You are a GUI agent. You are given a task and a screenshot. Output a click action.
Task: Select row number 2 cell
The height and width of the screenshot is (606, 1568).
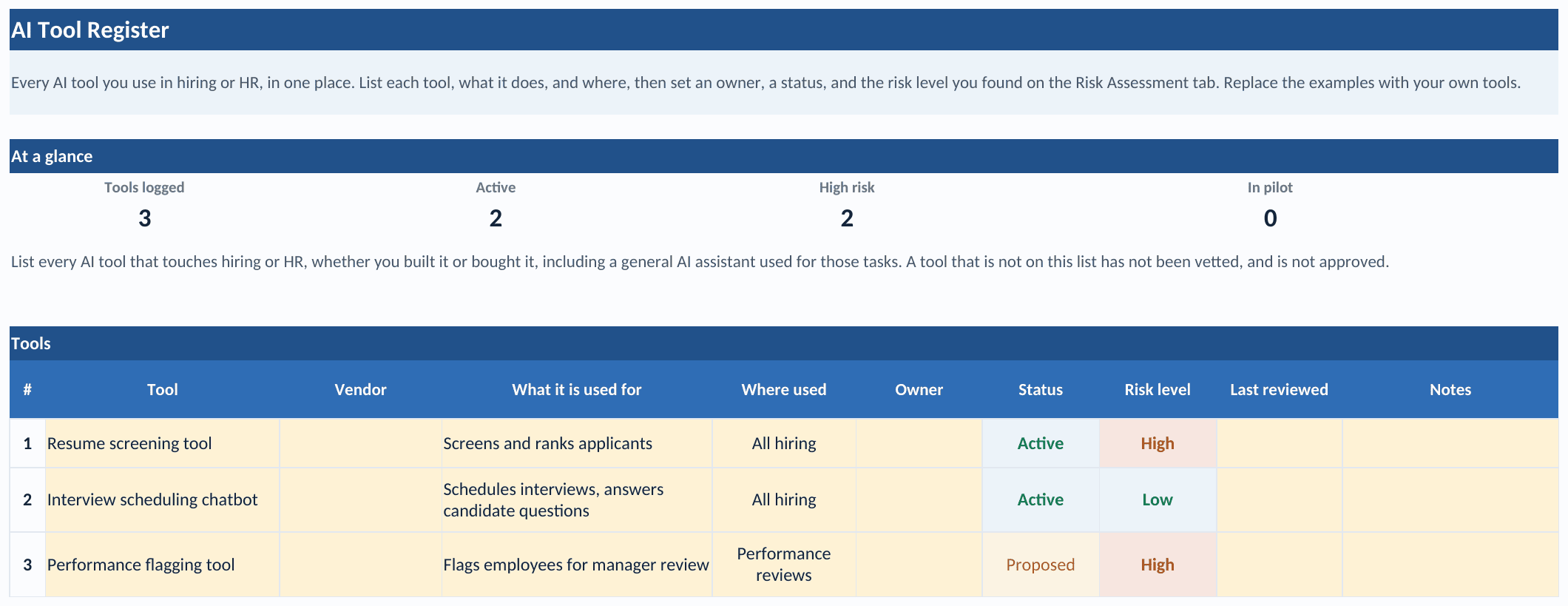click(27, 499)
